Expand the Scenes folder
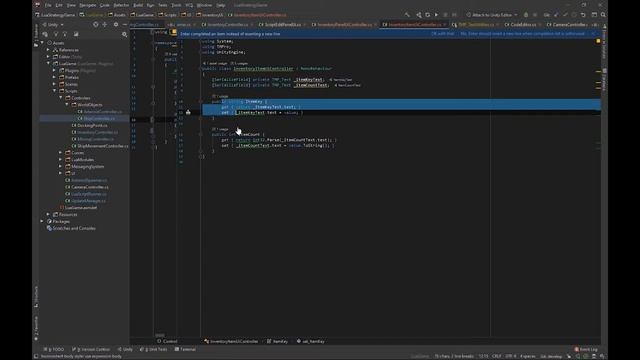The height and width of the screenshot is (360, 640). [54, 84]
